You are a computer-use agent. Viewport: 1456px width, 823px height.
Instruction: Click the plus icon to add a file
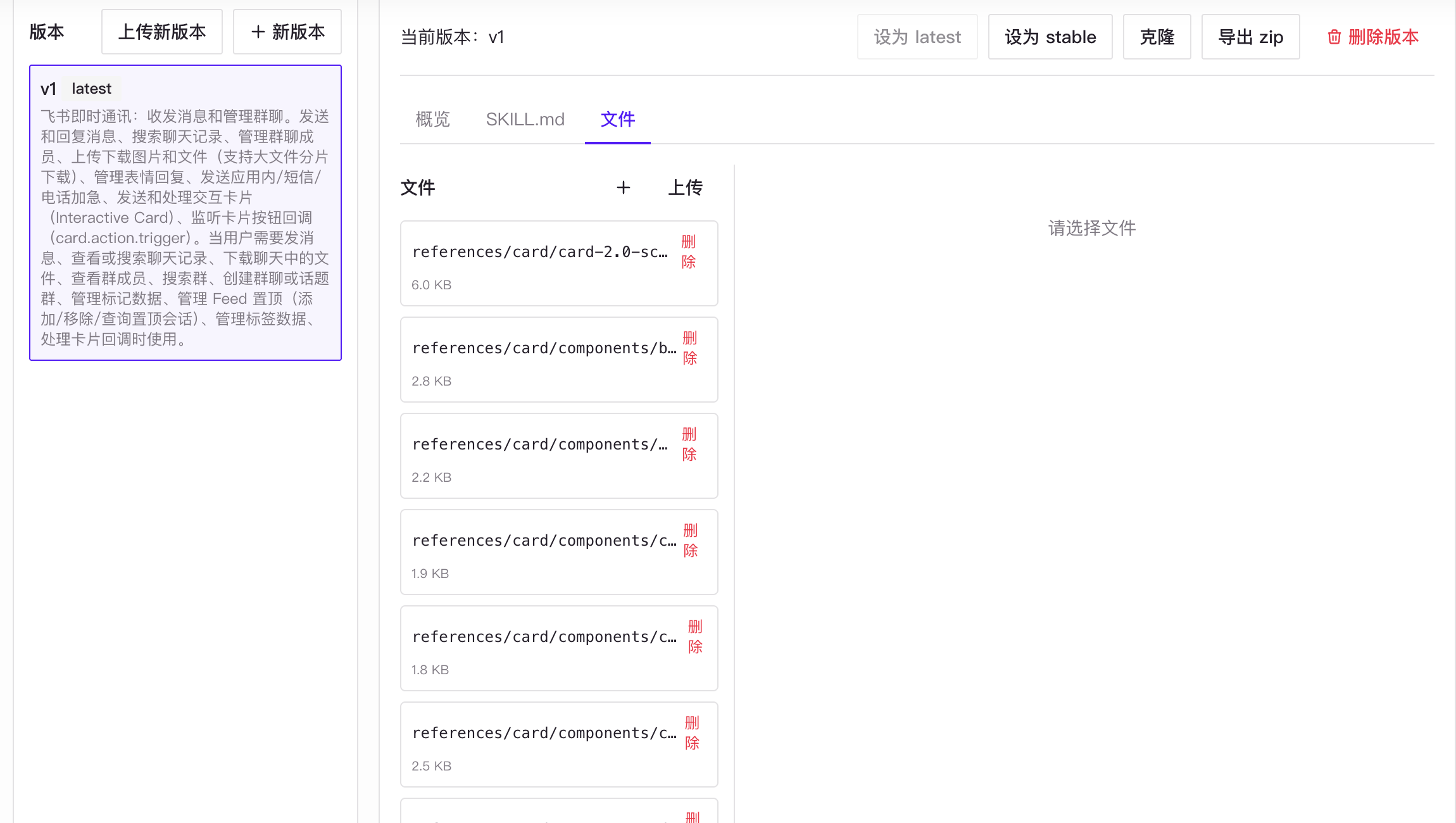(x=624, y=187)
